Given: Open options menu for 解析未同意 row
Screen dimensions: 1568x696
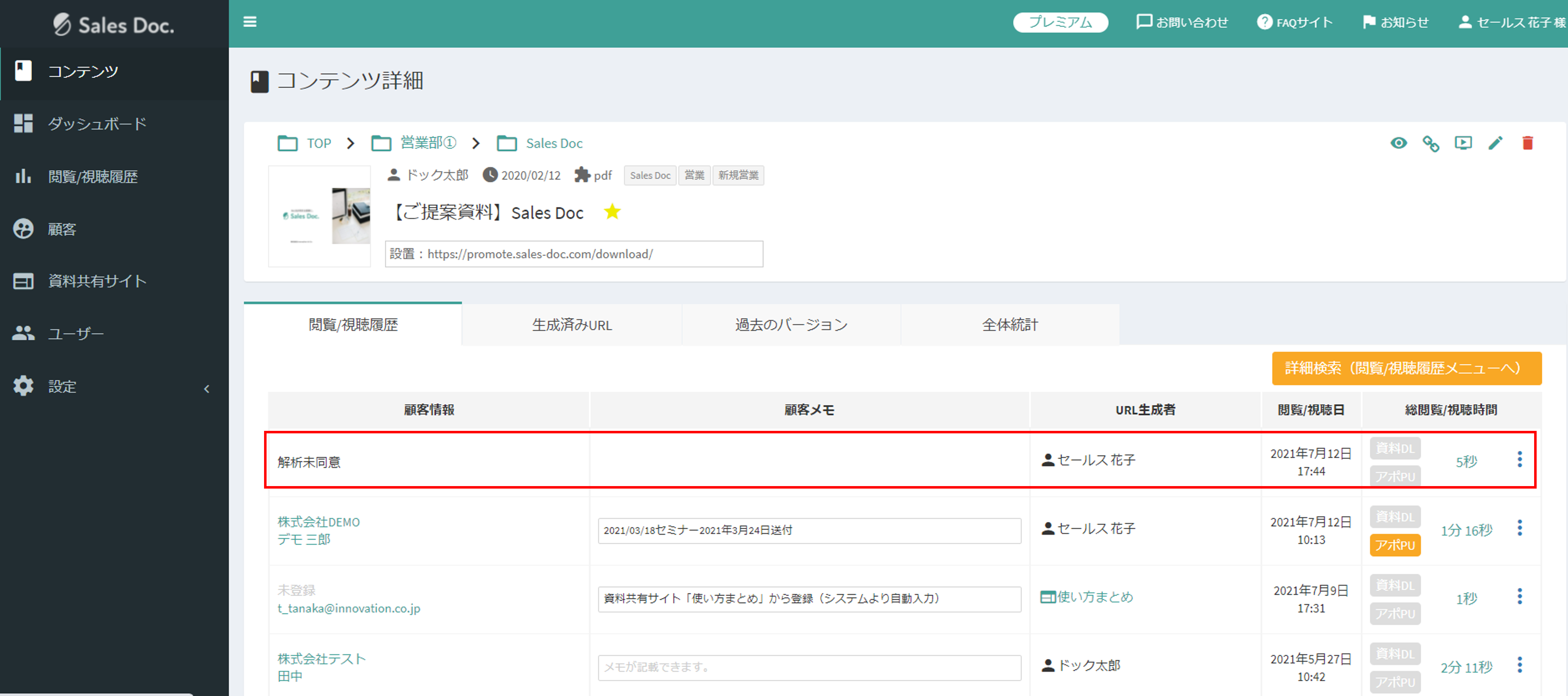Looking at the screenshot, I should 1519,460.
